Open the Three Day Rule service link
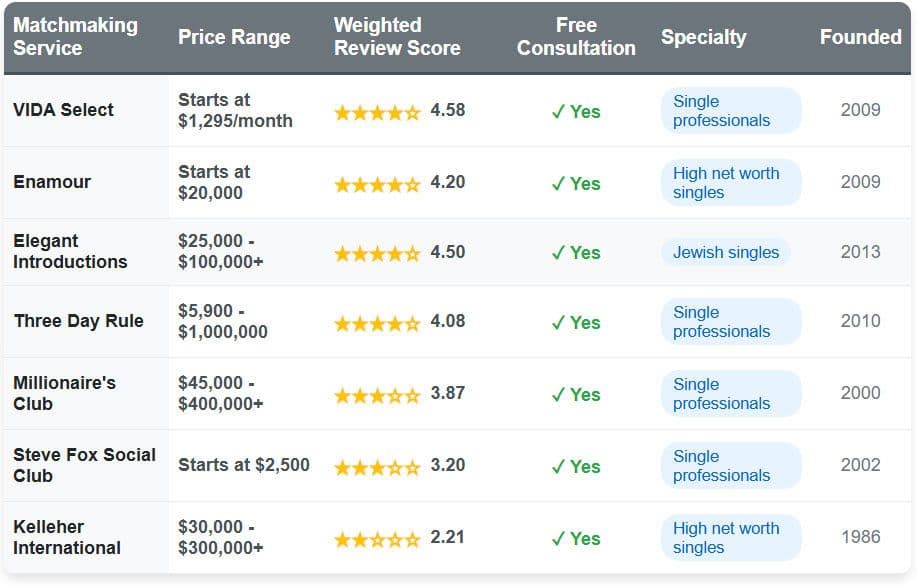The width and height of the screenshot is (917, 587). pos(79,321)
